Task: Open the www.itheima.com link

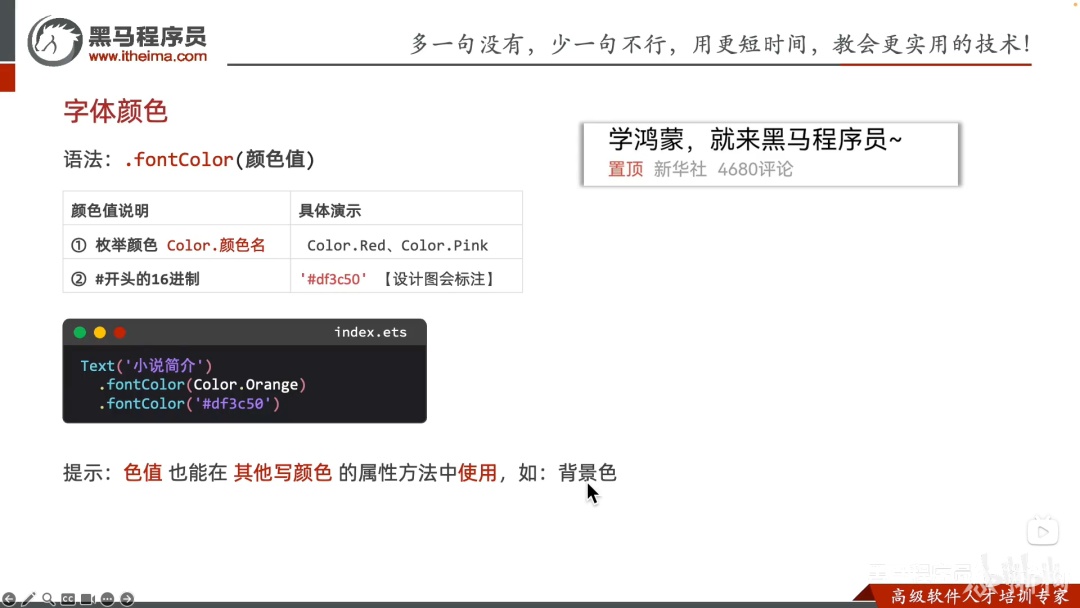Action: pos(147,56)
